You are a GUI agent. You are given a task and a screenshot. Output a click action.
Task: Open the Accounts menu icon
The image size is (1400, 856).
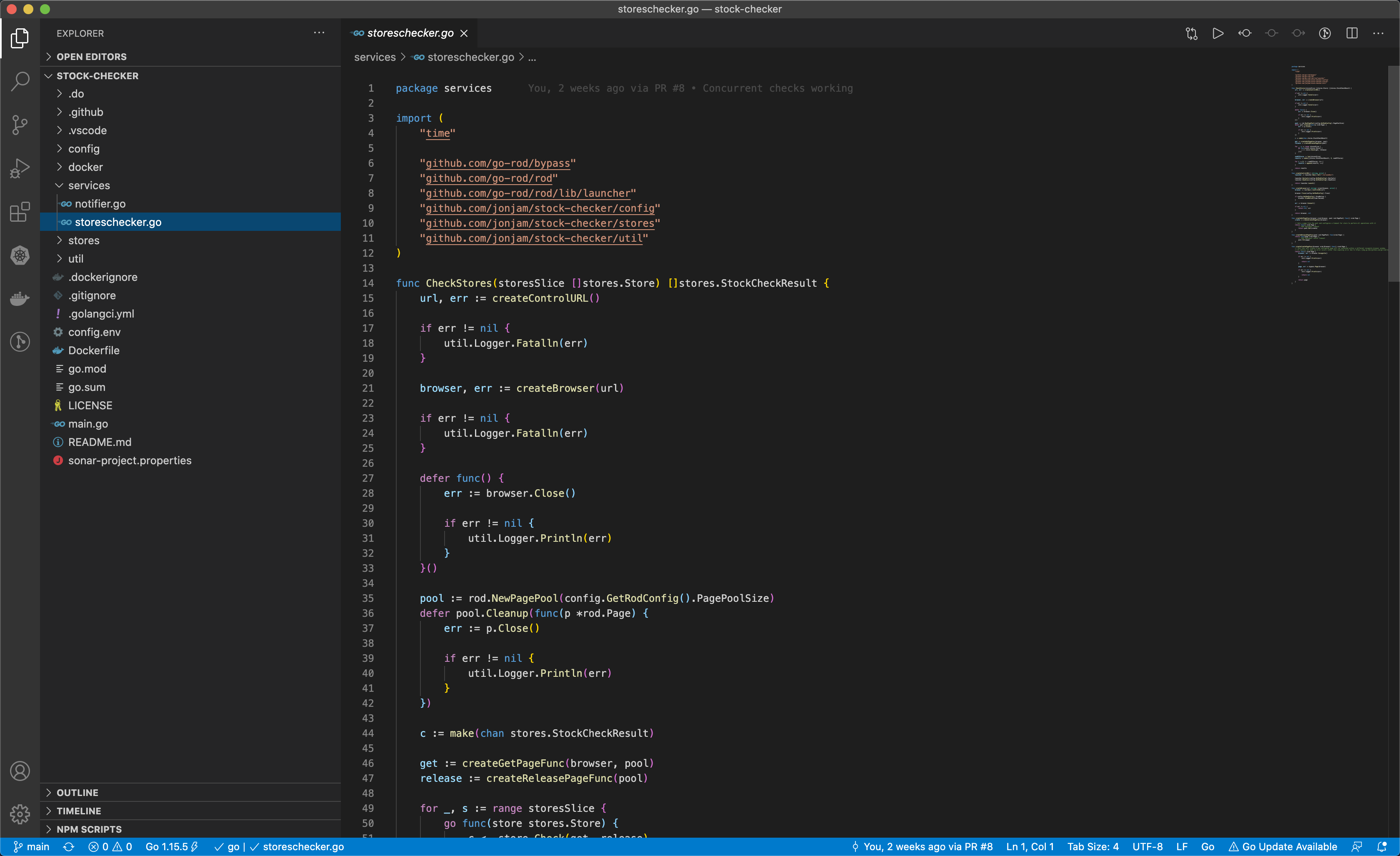tap(20, 771)
